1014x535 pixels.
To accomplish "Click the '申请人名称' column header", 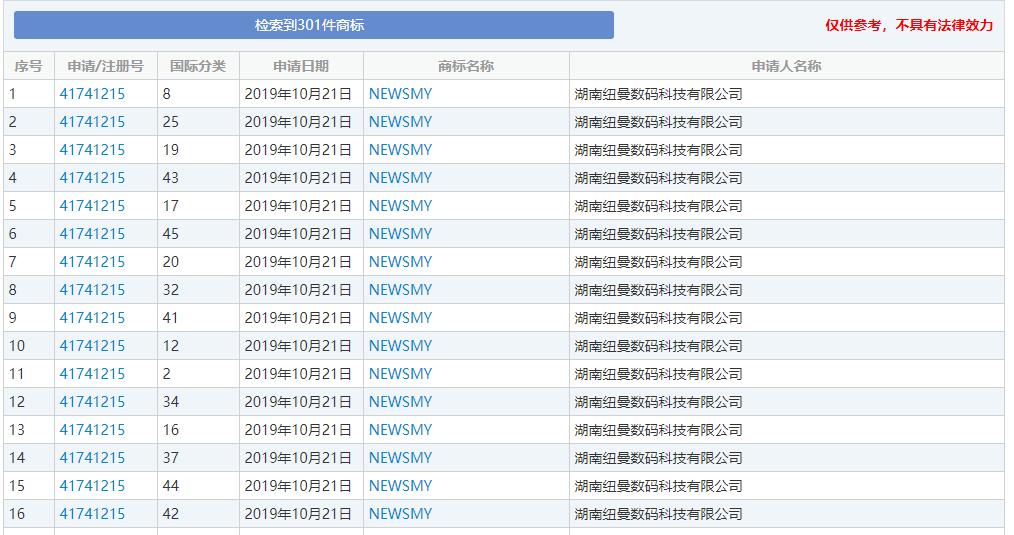I will (x=786, y=66).
